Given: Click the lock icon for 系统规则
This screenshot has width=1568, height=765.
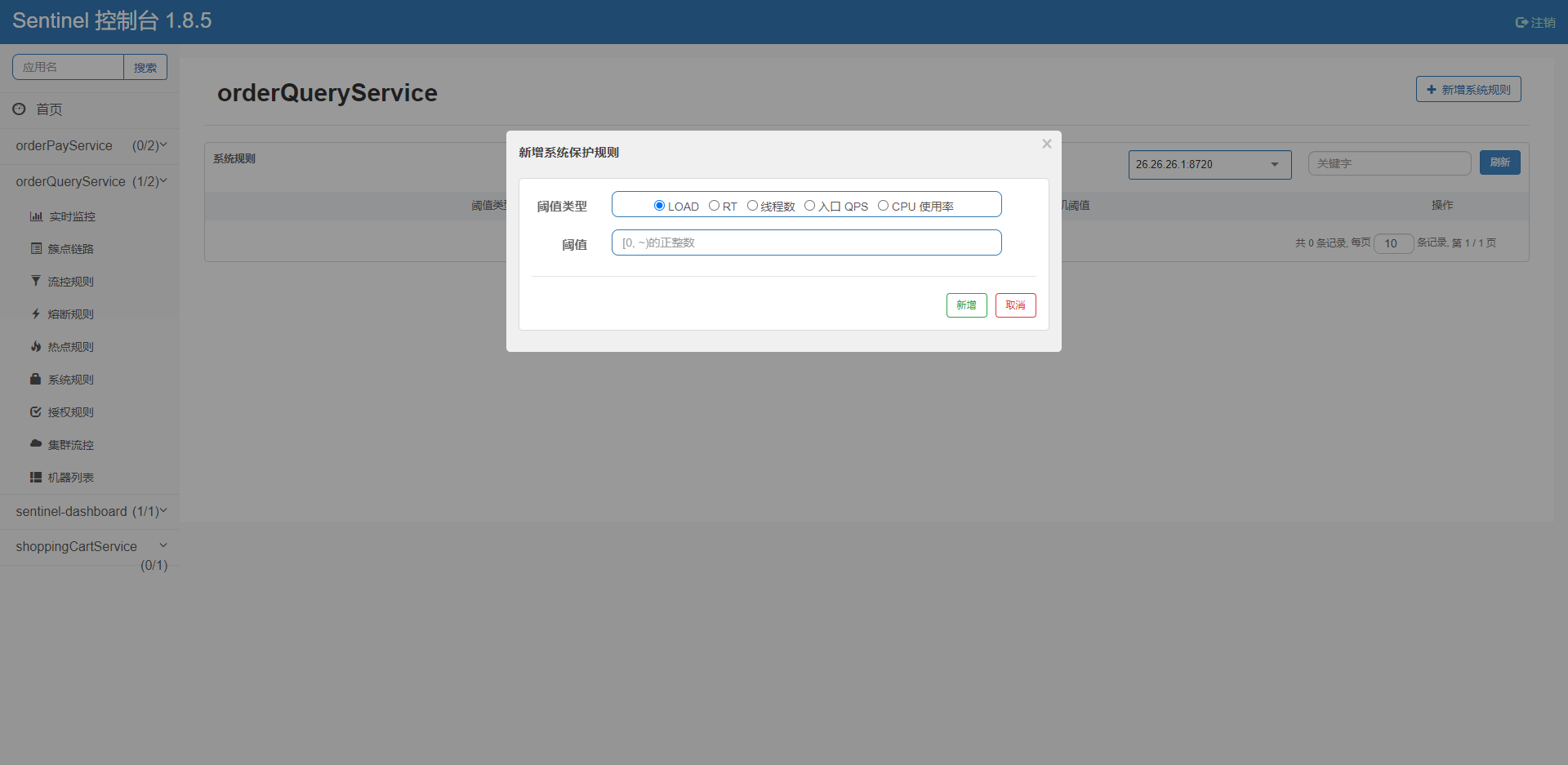Looking at the screenshot, I should pos(36,379).
